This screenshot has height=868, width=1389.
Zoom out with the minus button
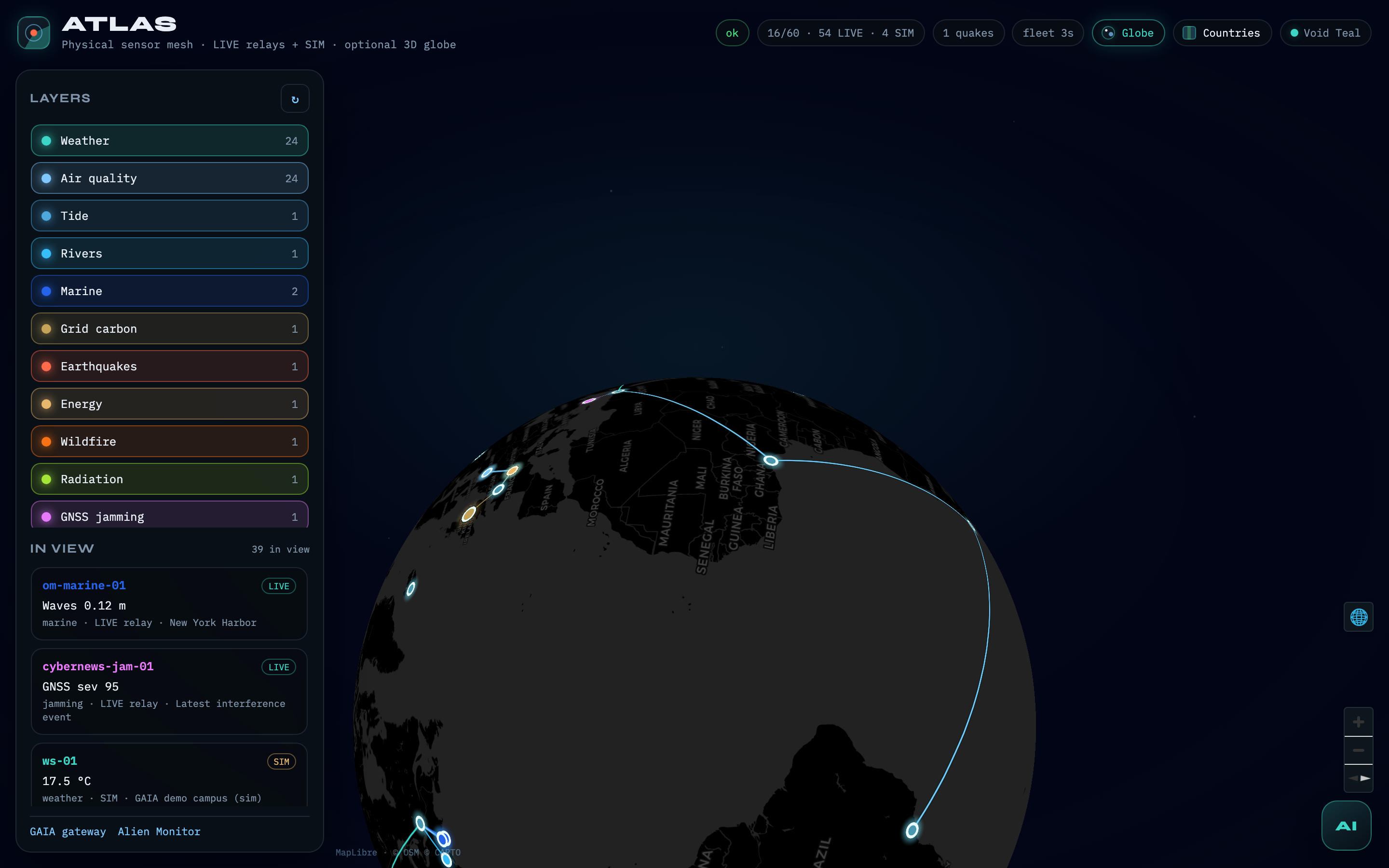[1358, 750]
